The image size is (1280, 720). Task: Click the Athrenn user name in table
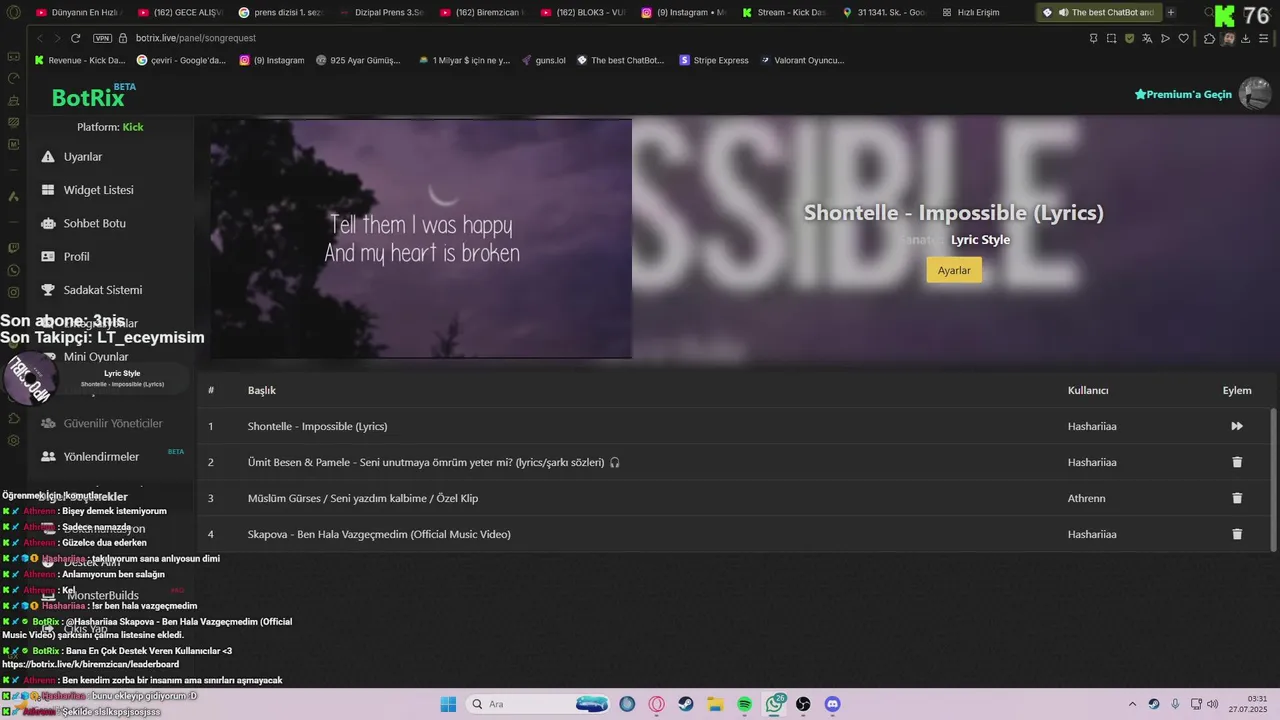coord(1087,498)
